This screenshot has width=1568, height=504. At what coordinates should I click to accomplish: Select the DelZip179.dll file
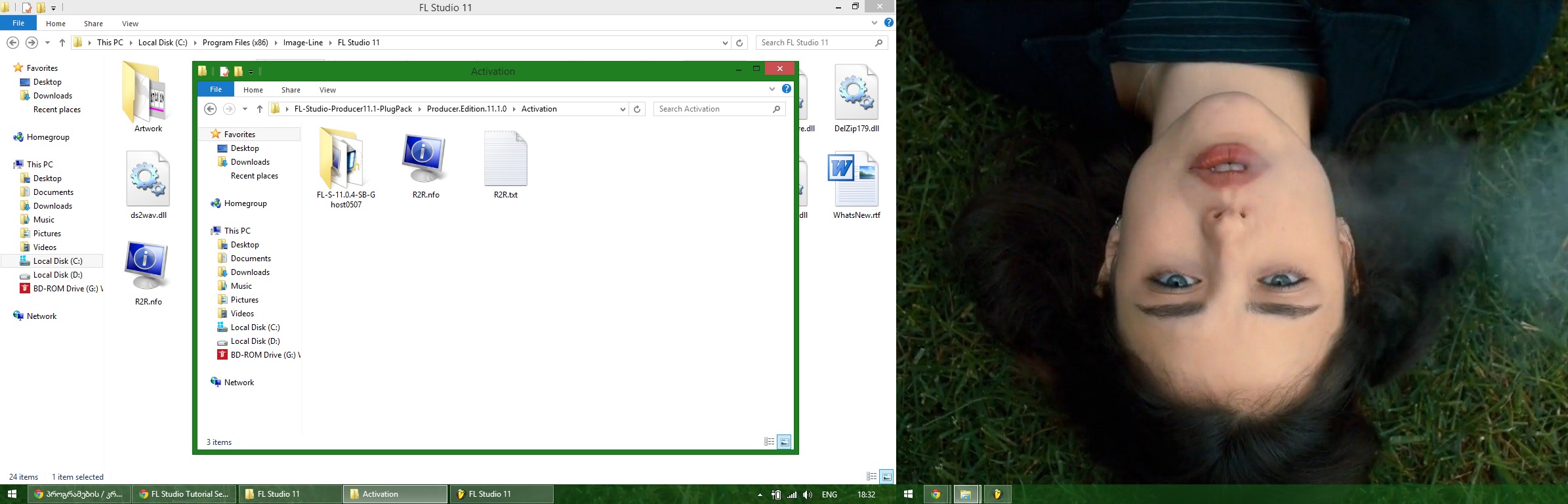(x=856, y=93)
